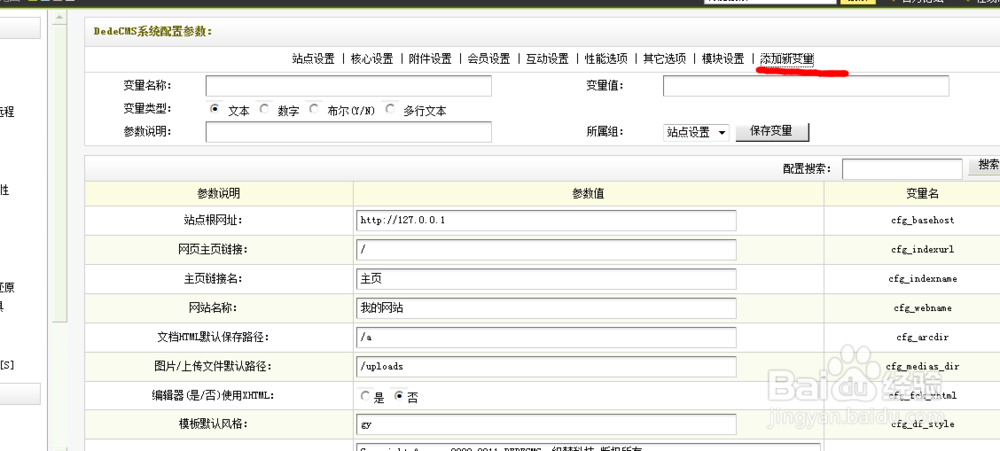Click the 搜索 button next to 配置搜索
Screen dimensions: 1000x451
(985, 166)
